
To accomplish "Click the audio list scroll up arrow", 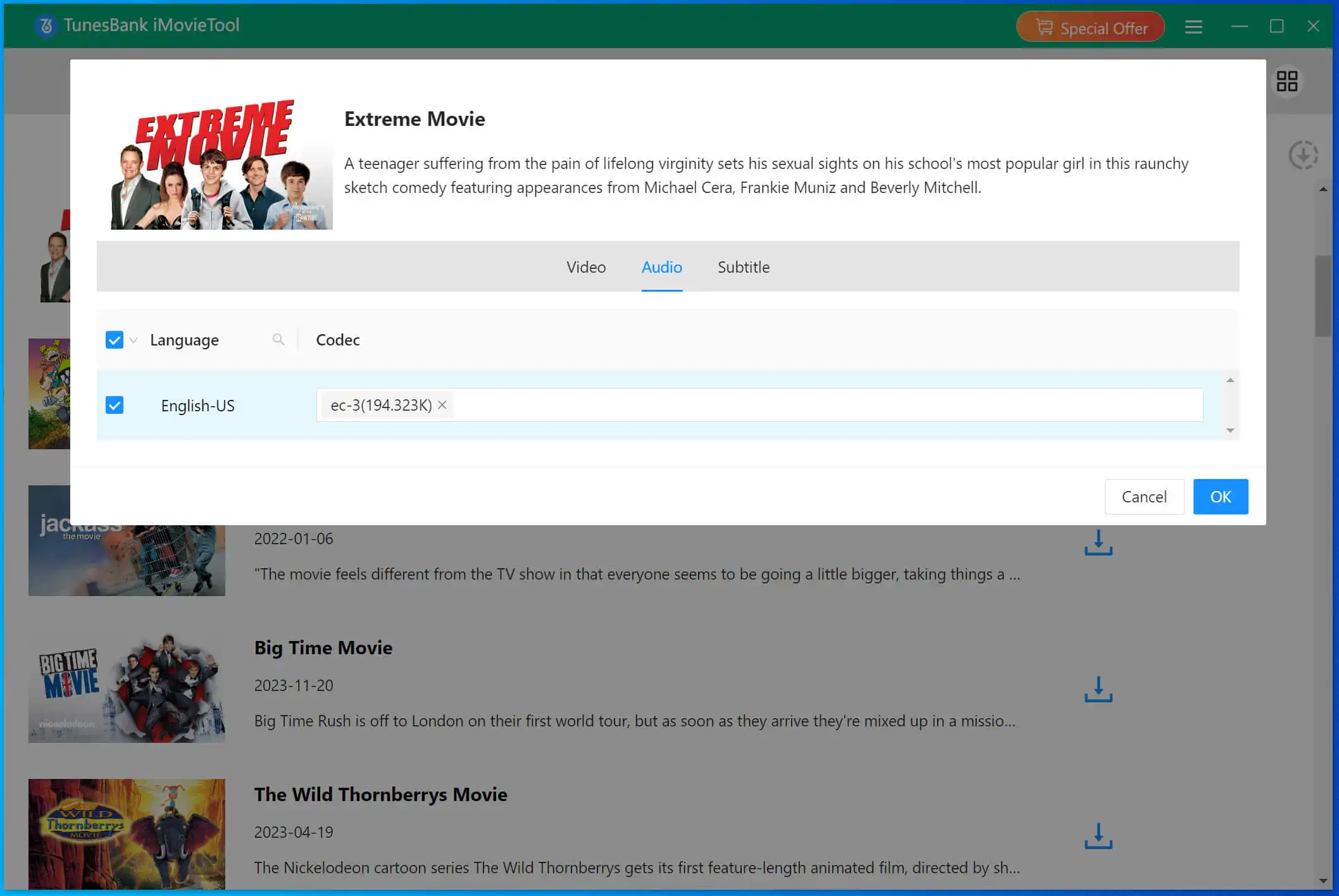I will (x=1230, y=380).
